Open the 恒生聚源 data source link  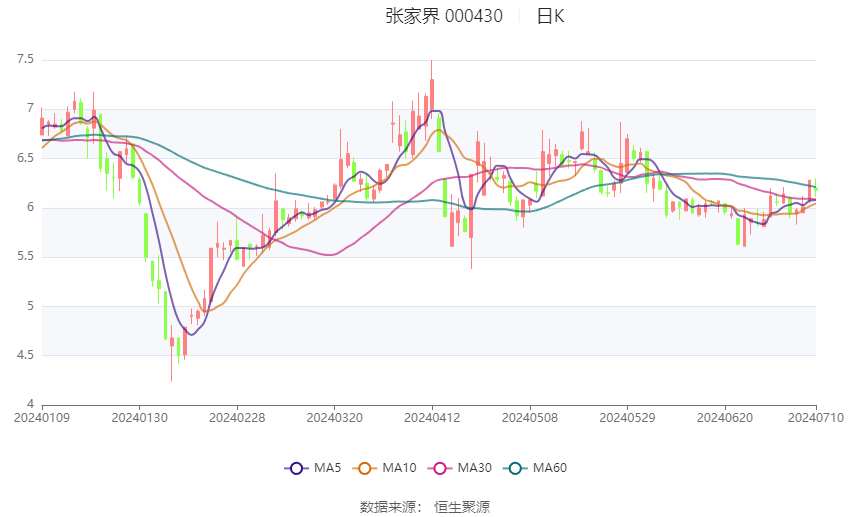[x=462, y=507]
